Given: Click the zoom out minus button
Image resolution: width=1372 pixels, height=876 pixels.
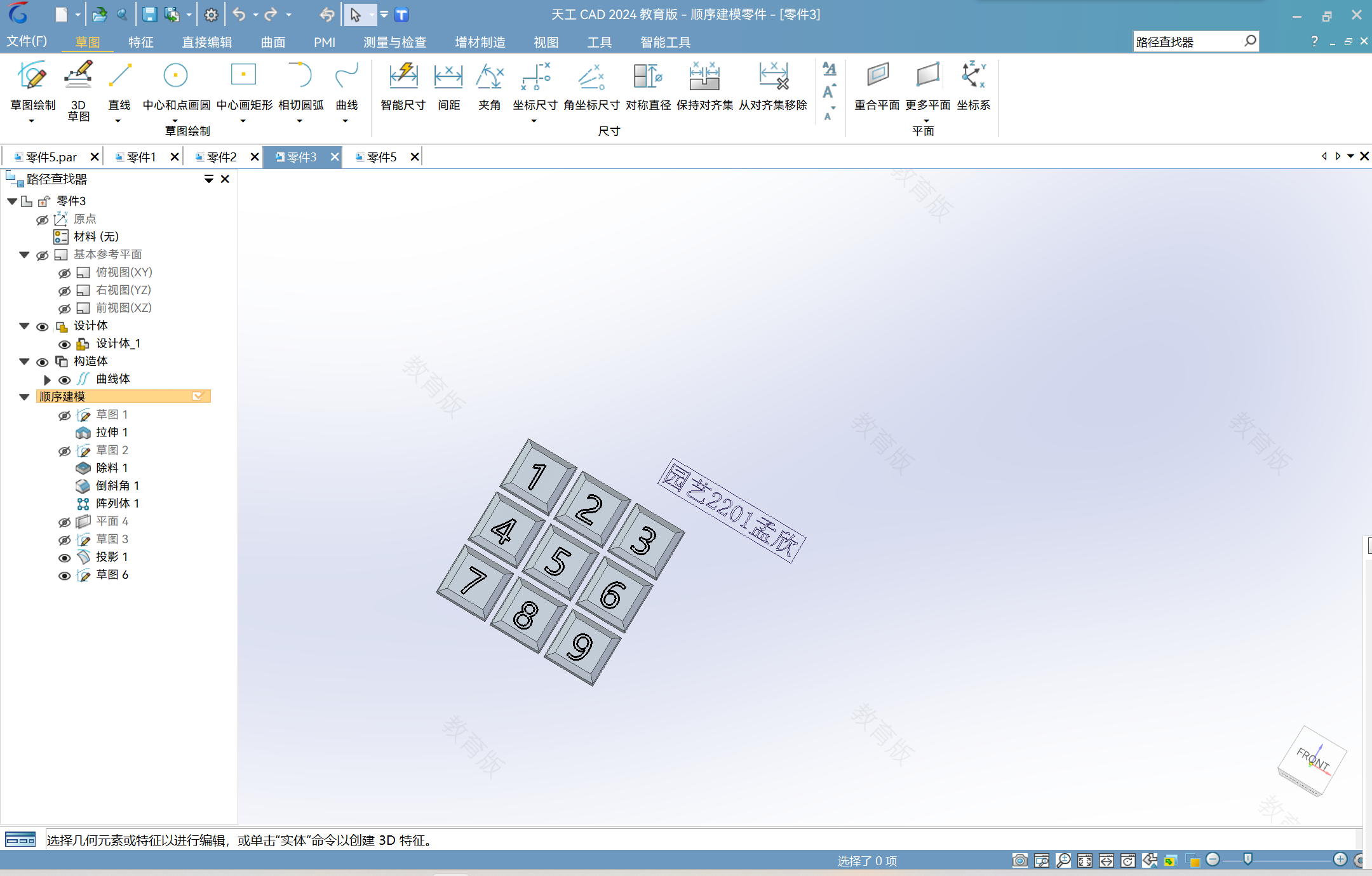Looking at the screenshot, I should point(1213,859).
